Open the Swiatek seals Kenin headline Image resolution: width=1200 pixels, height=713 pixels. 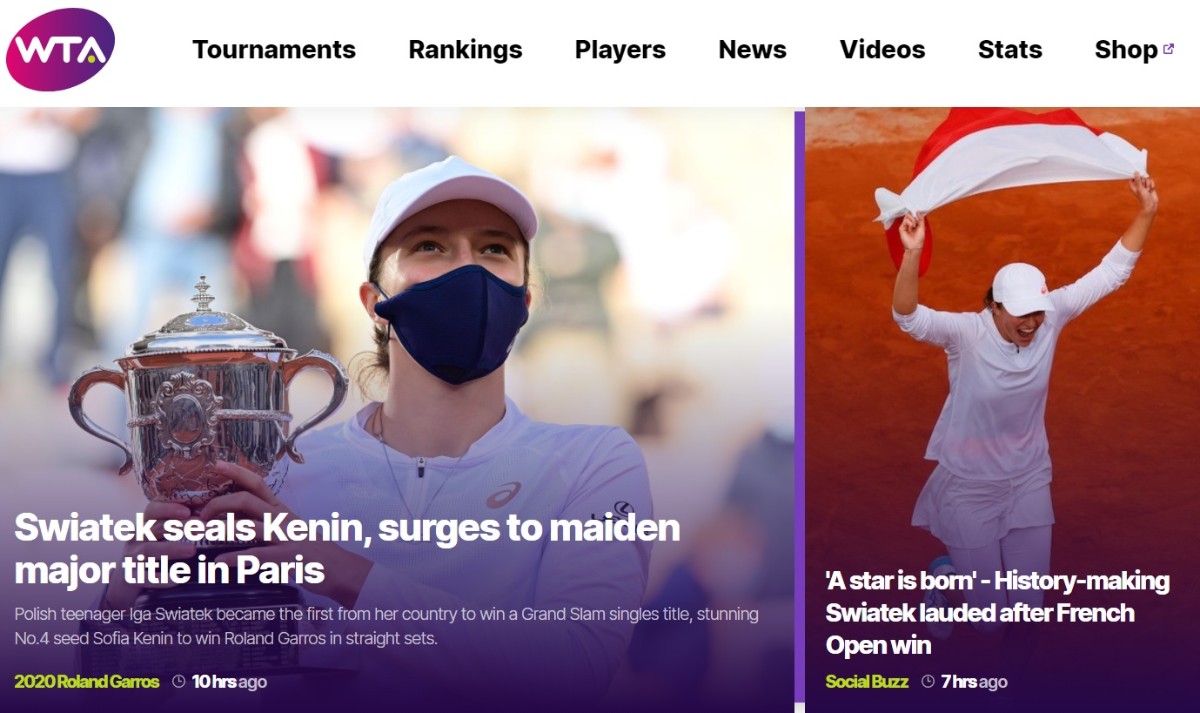(347, 548)
